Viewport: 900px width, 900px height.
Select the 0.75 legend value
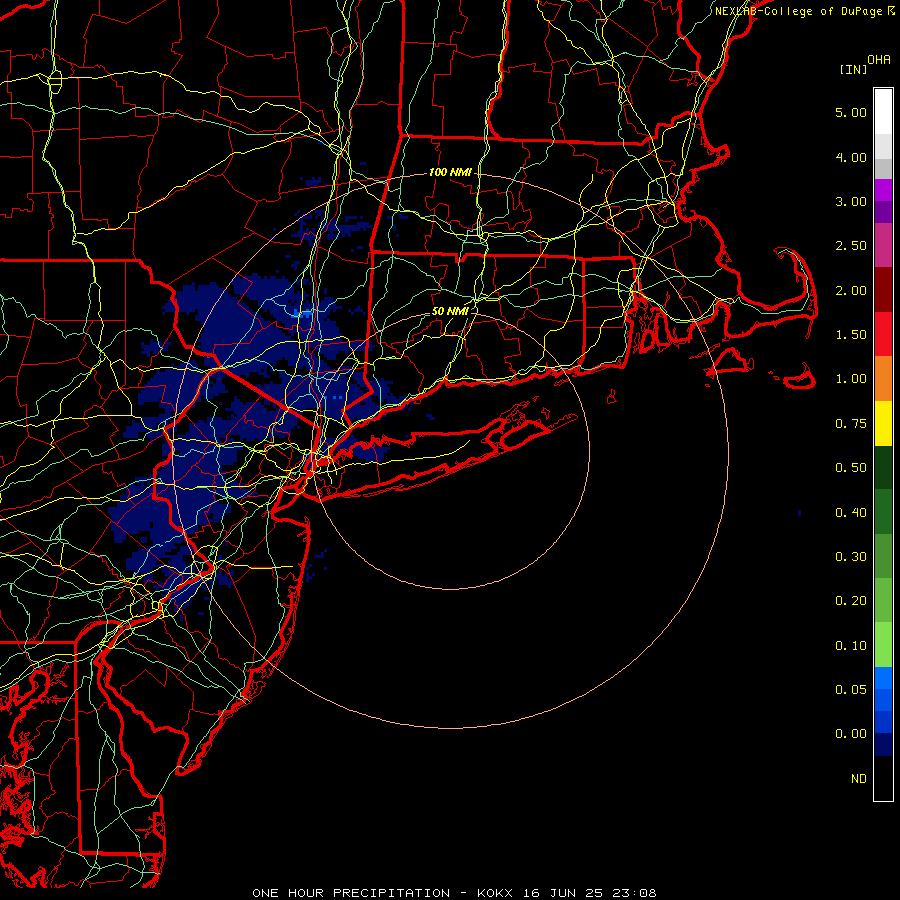pyautogui.click(x=851, y=424)
